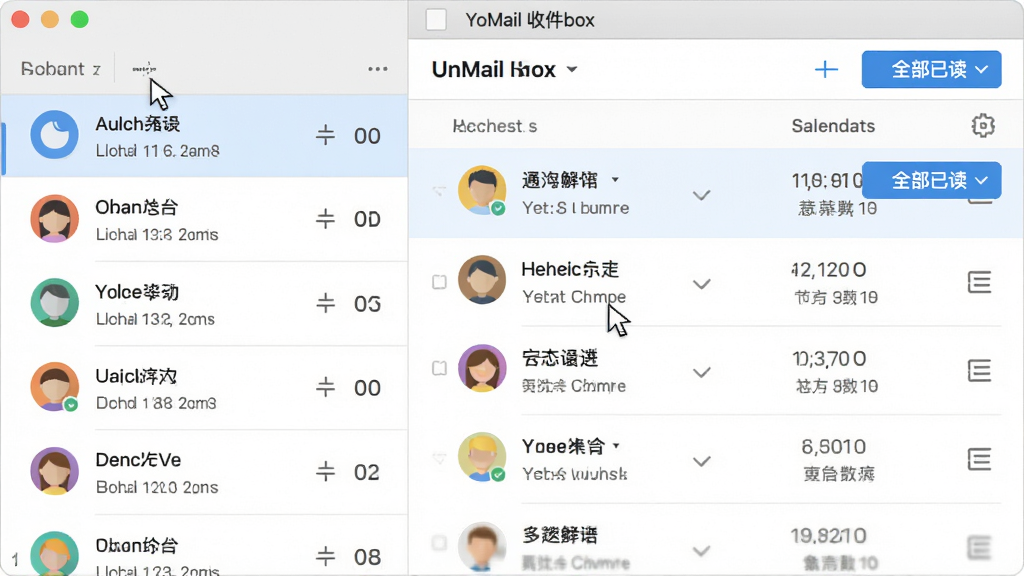Click the Yoee message preview text
The height and width of the screenshot is (576, 1024).
pyautogui.click(x=575, y=473)
